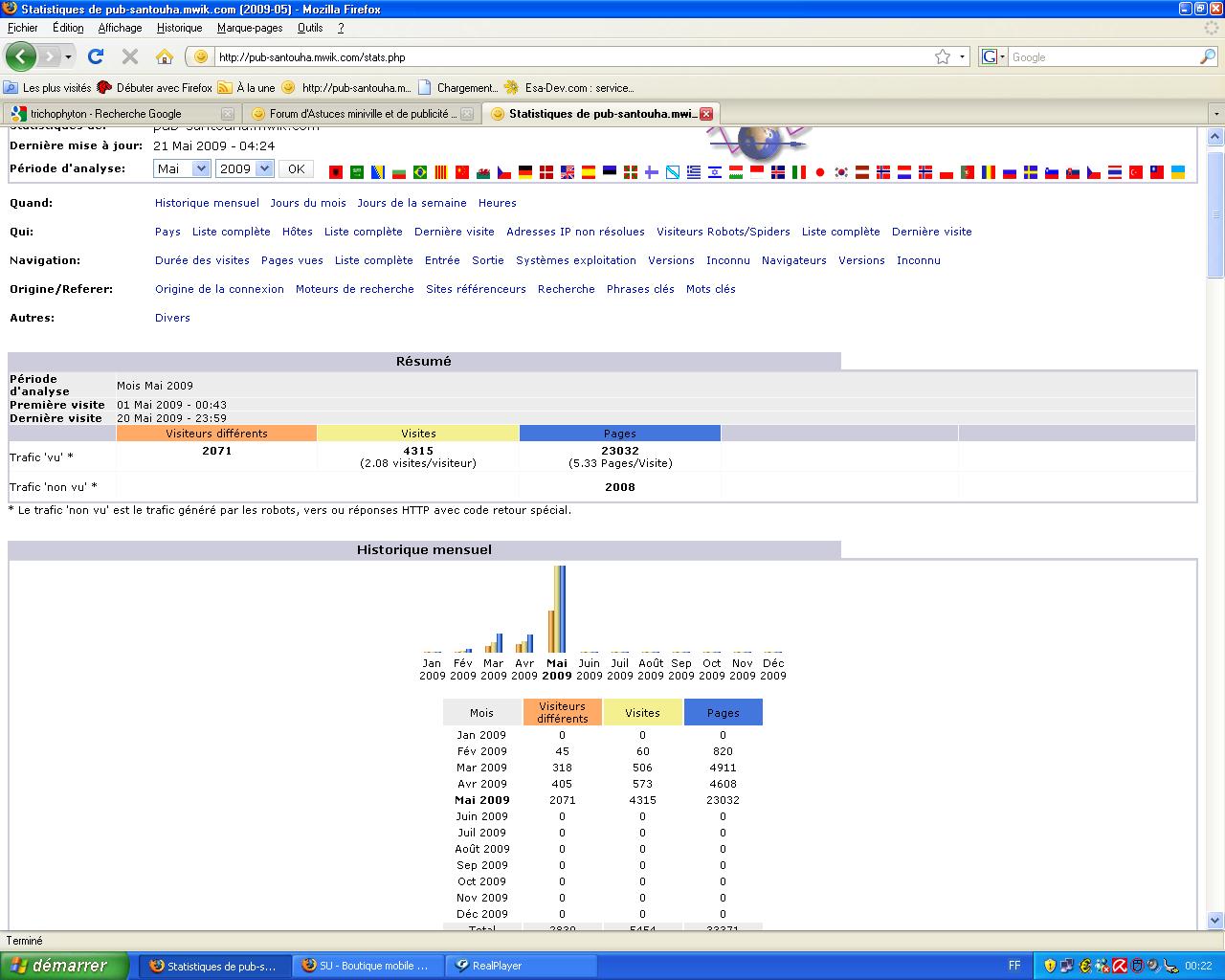Click 'Les plus visités' bookmark

(x=48, y=87)
